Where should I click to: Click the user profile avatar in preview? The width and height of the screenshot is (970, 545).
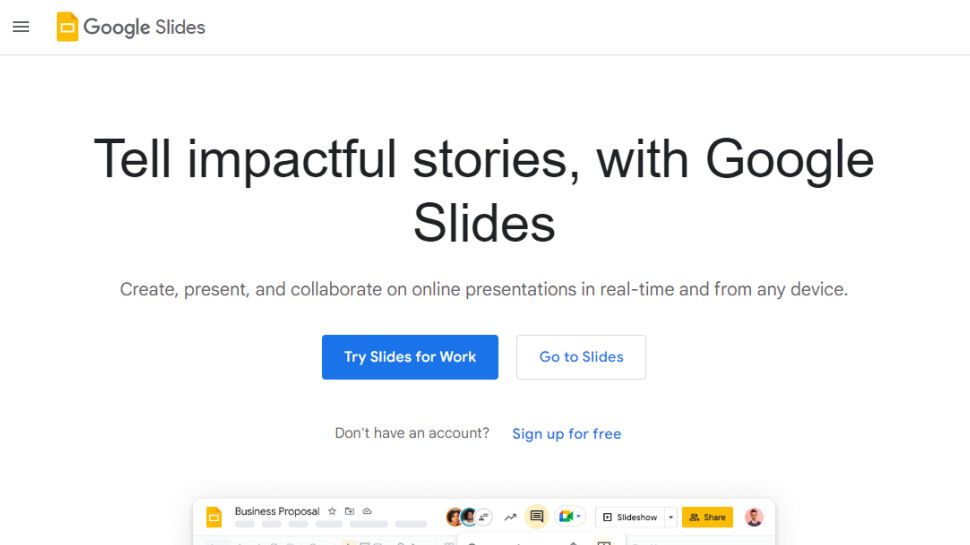(754, 517)
